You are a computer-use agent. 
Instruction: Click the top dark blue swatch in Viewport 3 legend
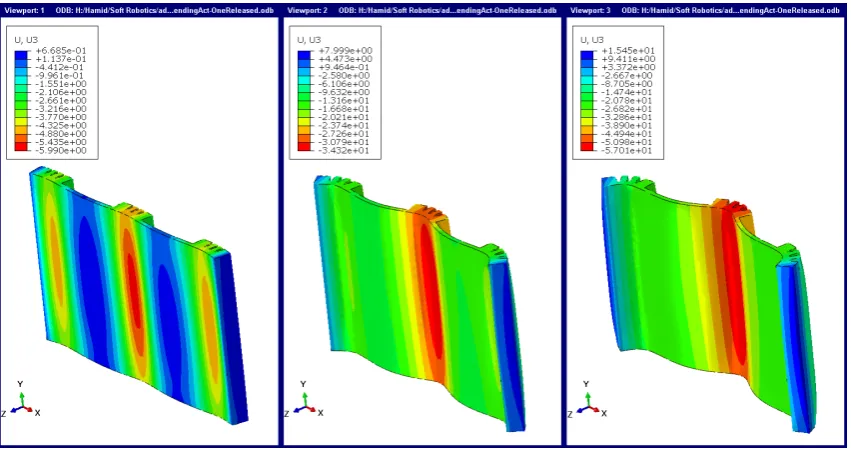[x=587, y=55]
